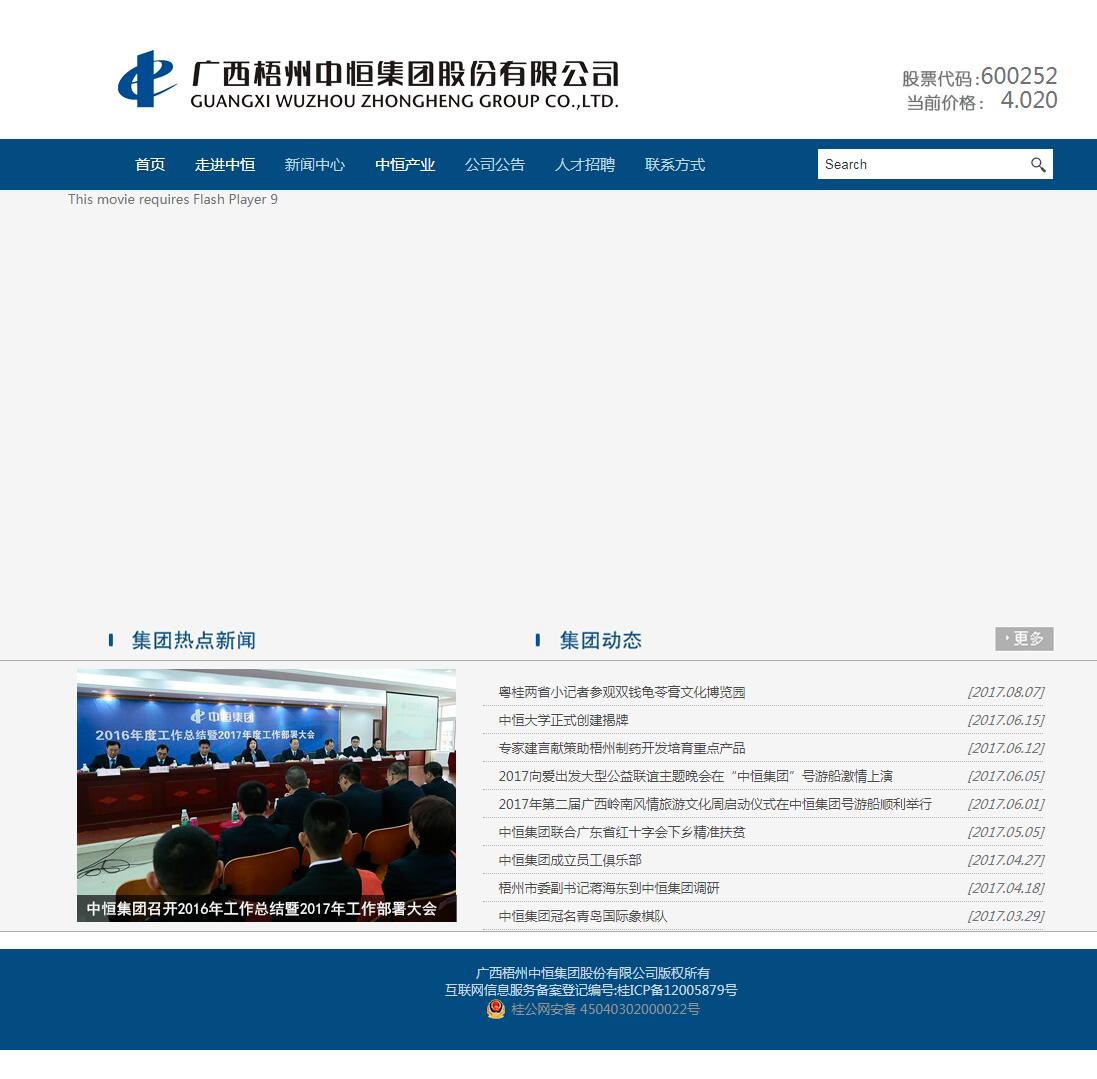Click the ICP record number 桂ICP备12005879号
Image resolution: width=1097 pixels, height=1079 pixels.
coord(677,990)
